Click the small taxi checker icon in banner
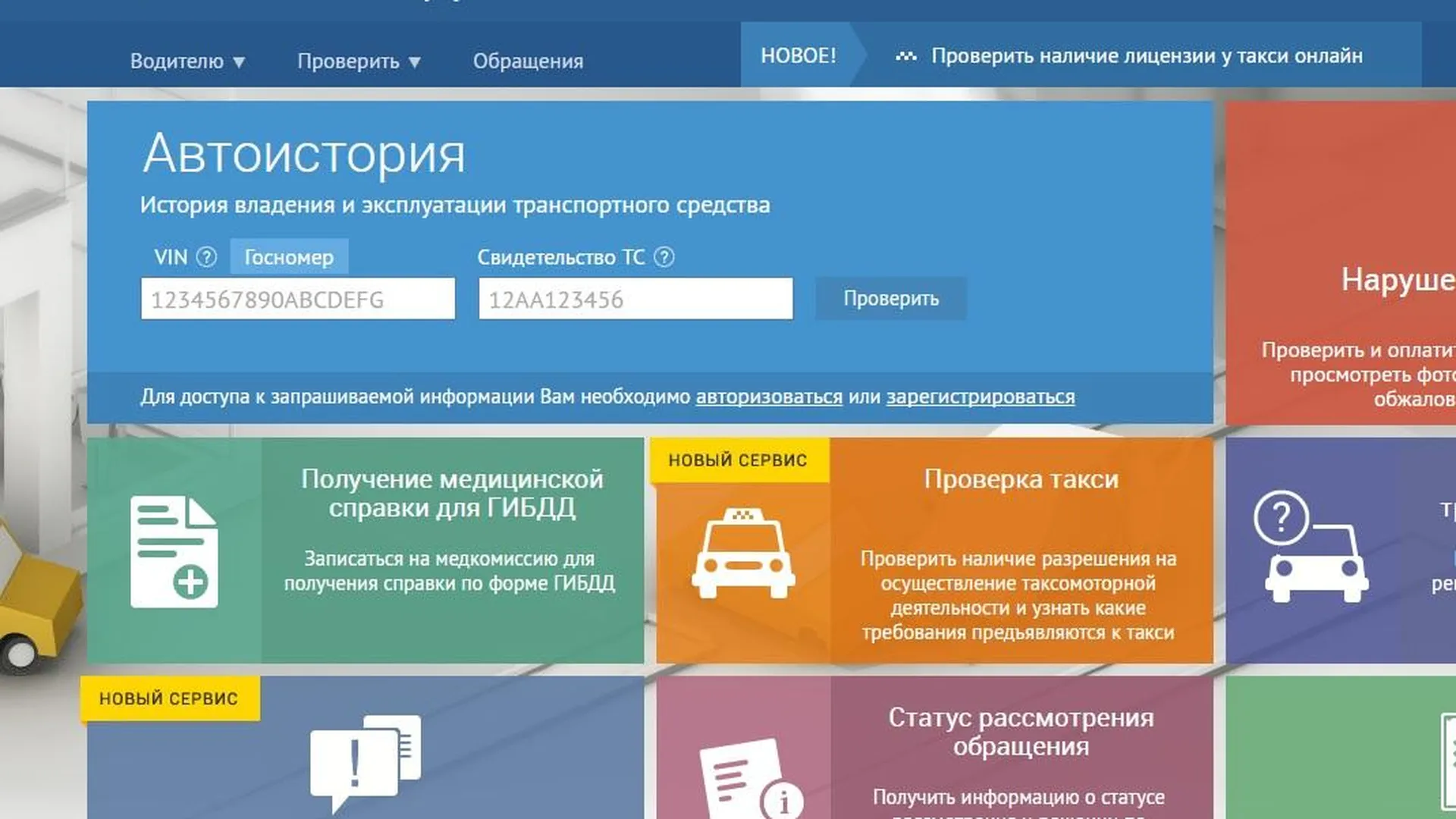This screenshot has width=1456, height=819. pyautogui.click(x=906, y=56)
